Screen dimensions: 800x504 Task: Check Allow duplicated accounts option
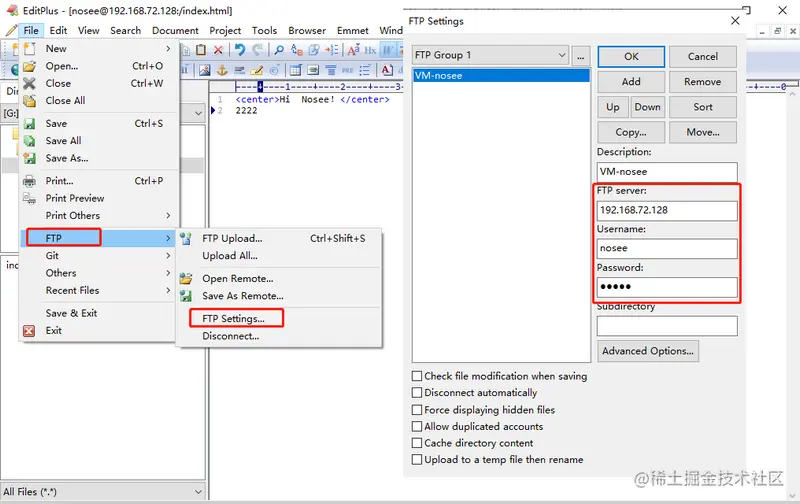tap(417, 426)
